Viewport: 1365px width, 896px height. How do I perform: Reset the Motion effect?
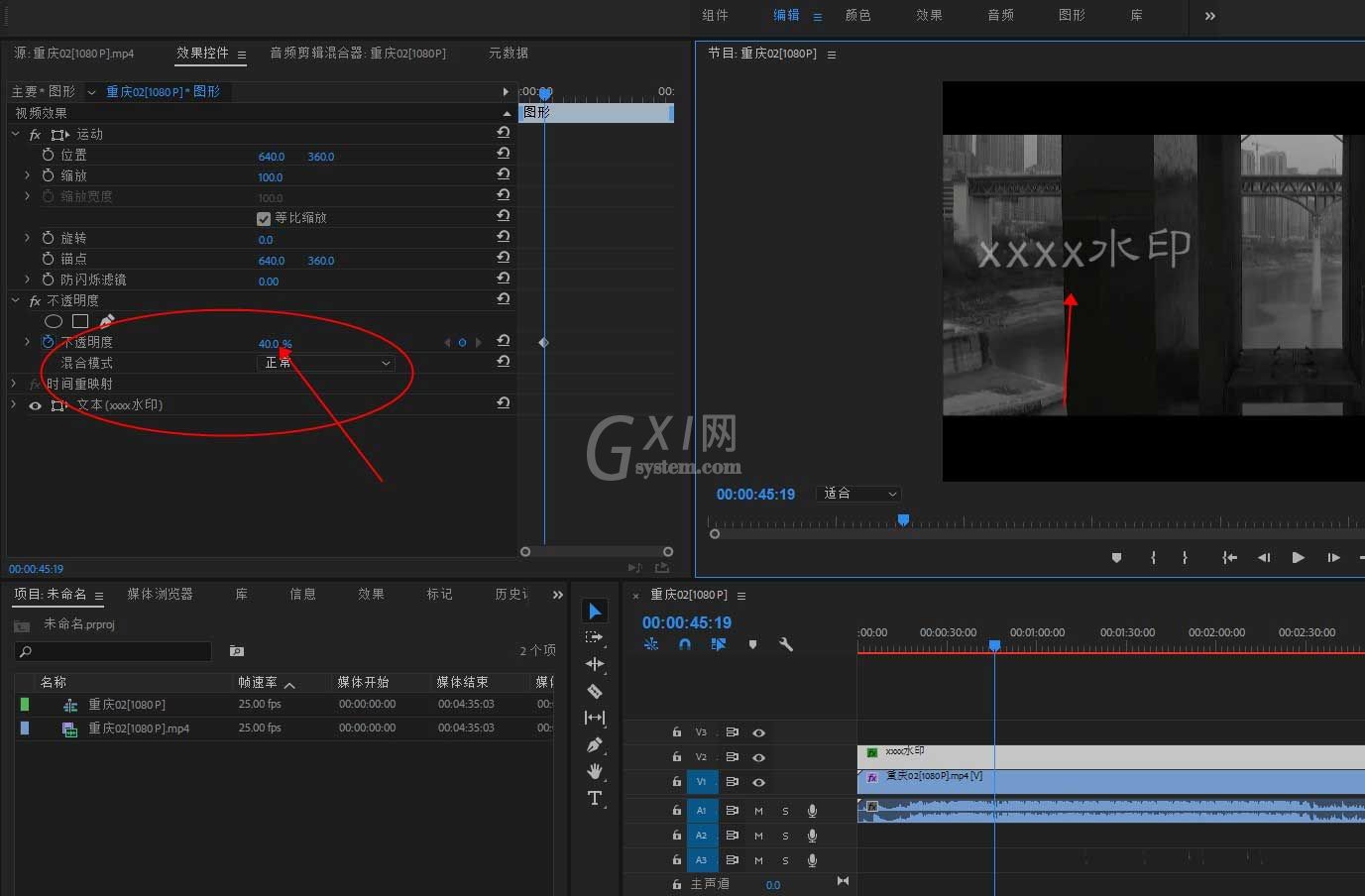click(x=503, y=133)
